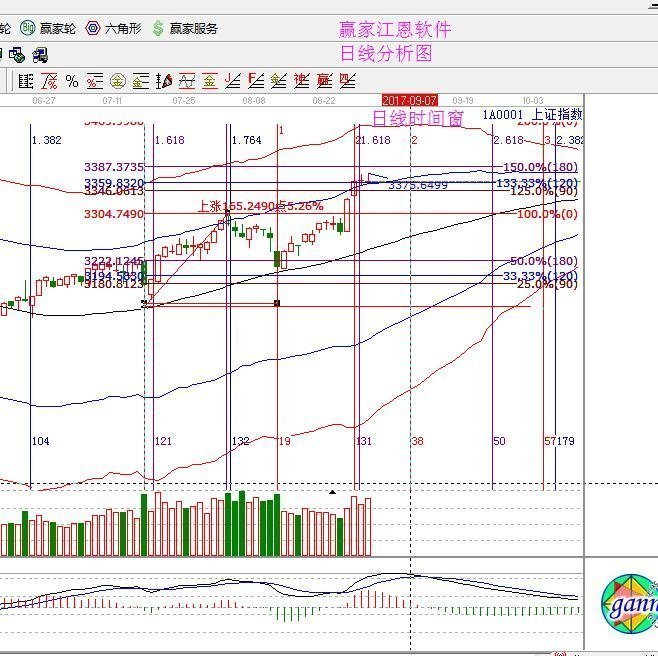Screen dimensions: 658x656
Task: Click the 2.618 time window ratio label
Action: (509, 140)
